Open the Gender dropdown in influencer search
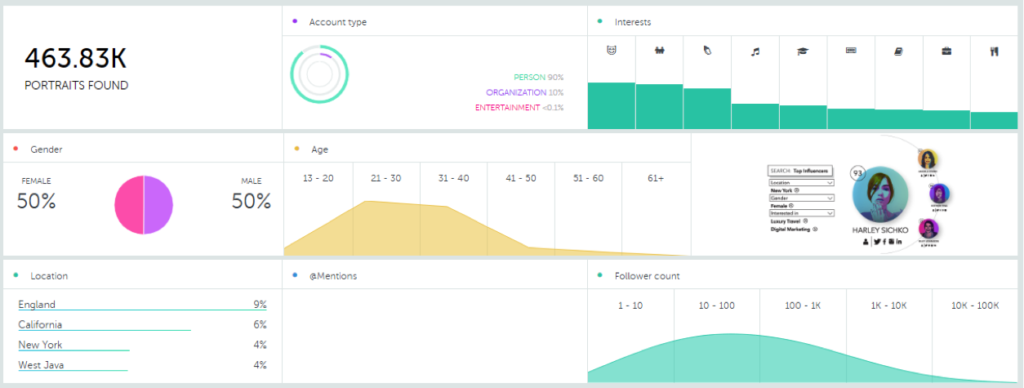Image resolution: width=1024 pixels, height=388 pixels. click(801, 198)
